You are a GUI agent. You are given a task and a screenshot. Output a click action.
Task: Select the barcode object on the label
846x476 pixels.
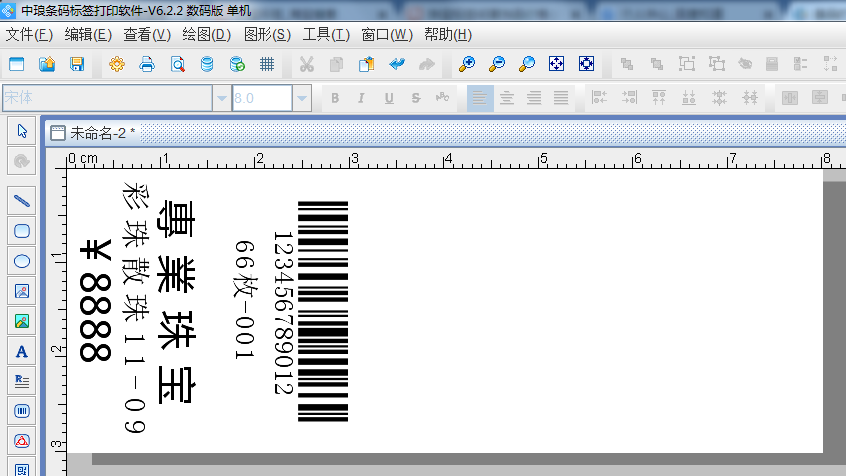322,310
